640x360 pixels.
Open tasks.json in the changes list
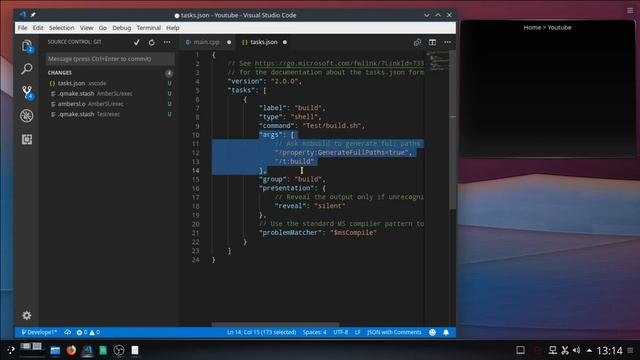[109, 83]
